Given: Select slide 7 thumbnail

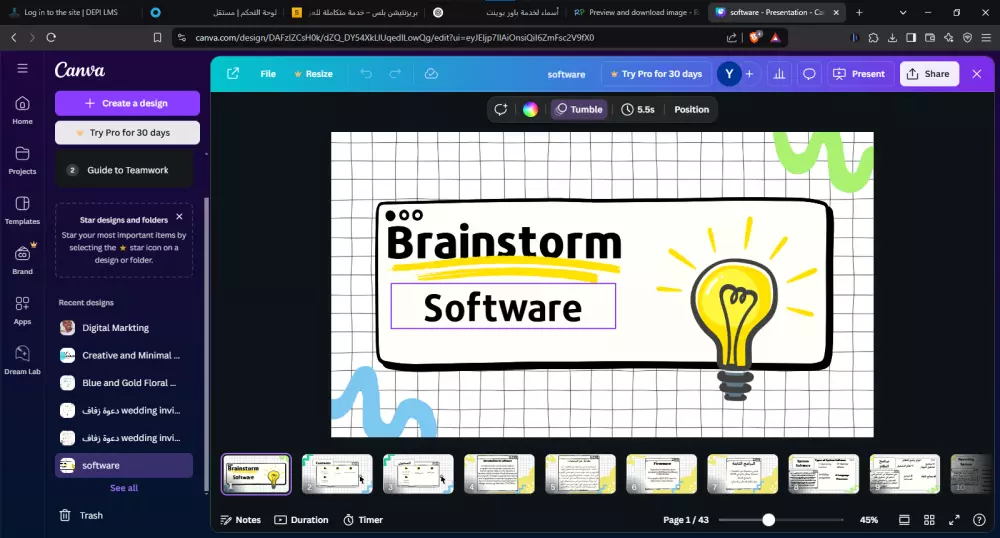Looking at the screenshot, I should tap(742, 474).
